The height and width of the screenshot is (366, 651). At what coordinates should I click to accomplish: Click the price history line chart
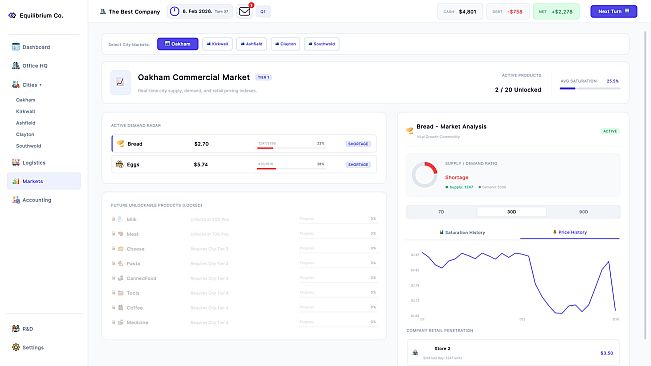[519, 284]
